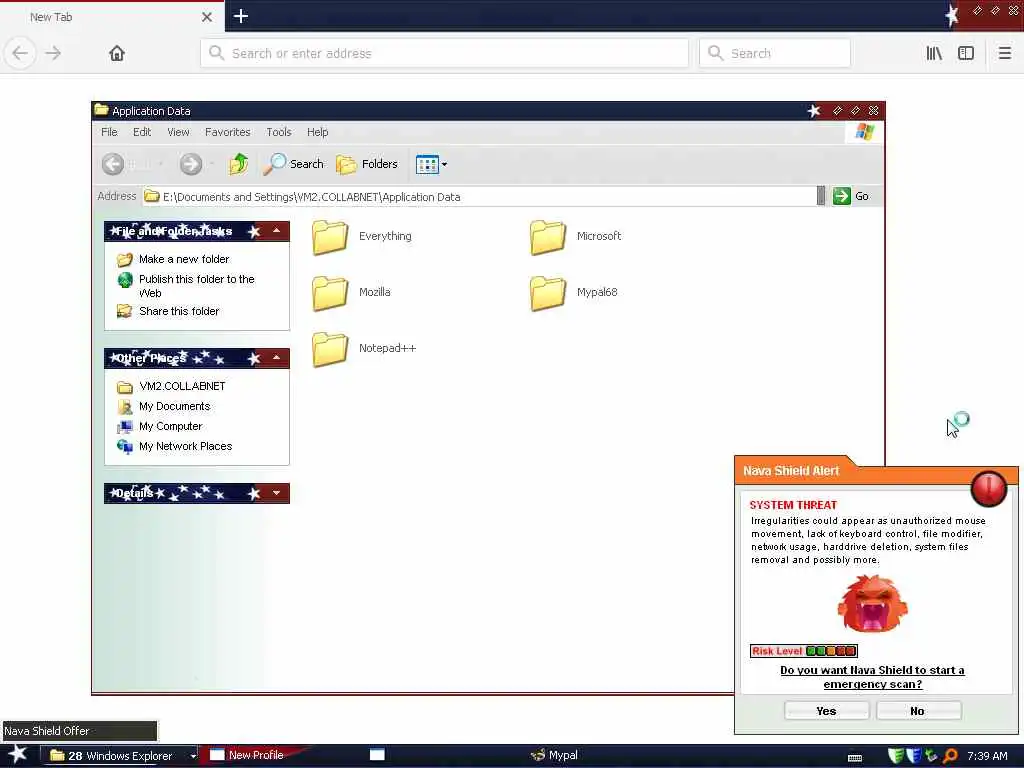Open the Tools menu
The image size is (1024, 768).
pyautogui.click(x=279, y=132)
